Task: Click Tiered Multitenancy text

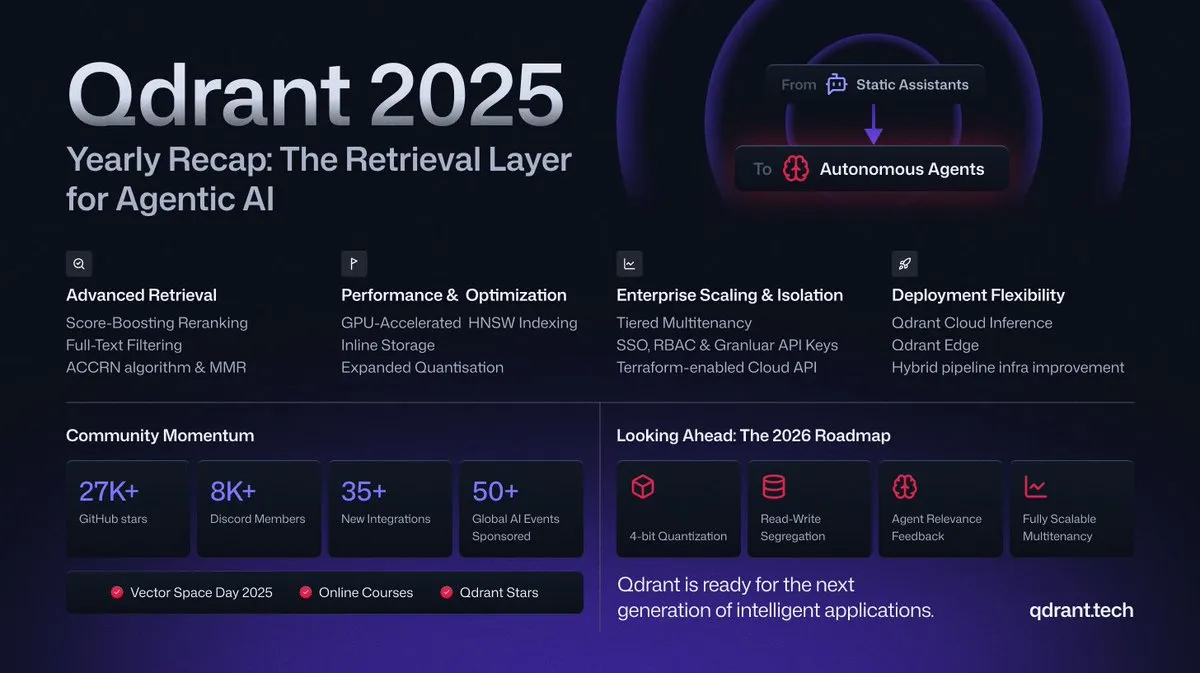Action: click(684, 323)
